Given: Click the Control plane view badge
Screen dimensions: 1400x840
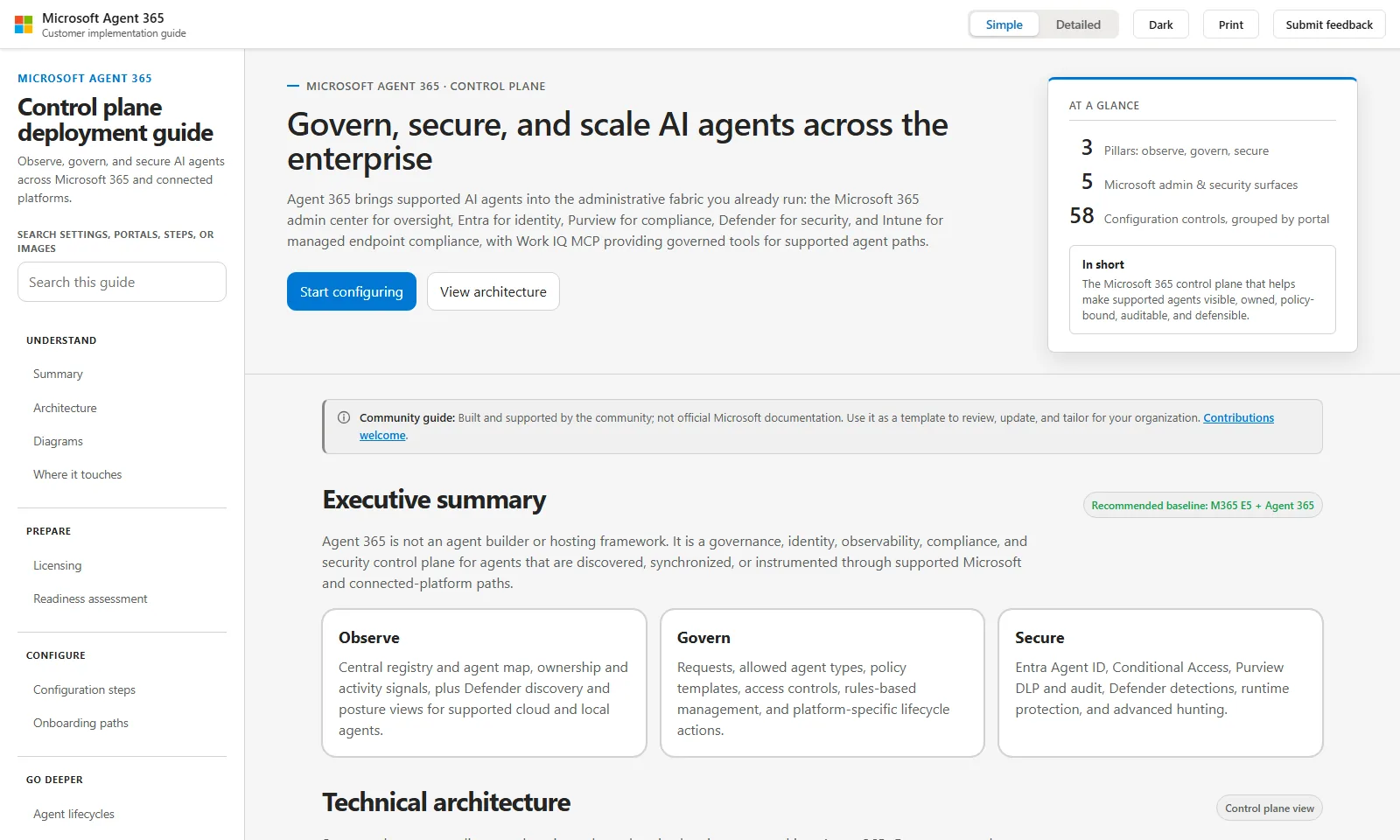Looking at the screenshot, I should point(1269,808).
